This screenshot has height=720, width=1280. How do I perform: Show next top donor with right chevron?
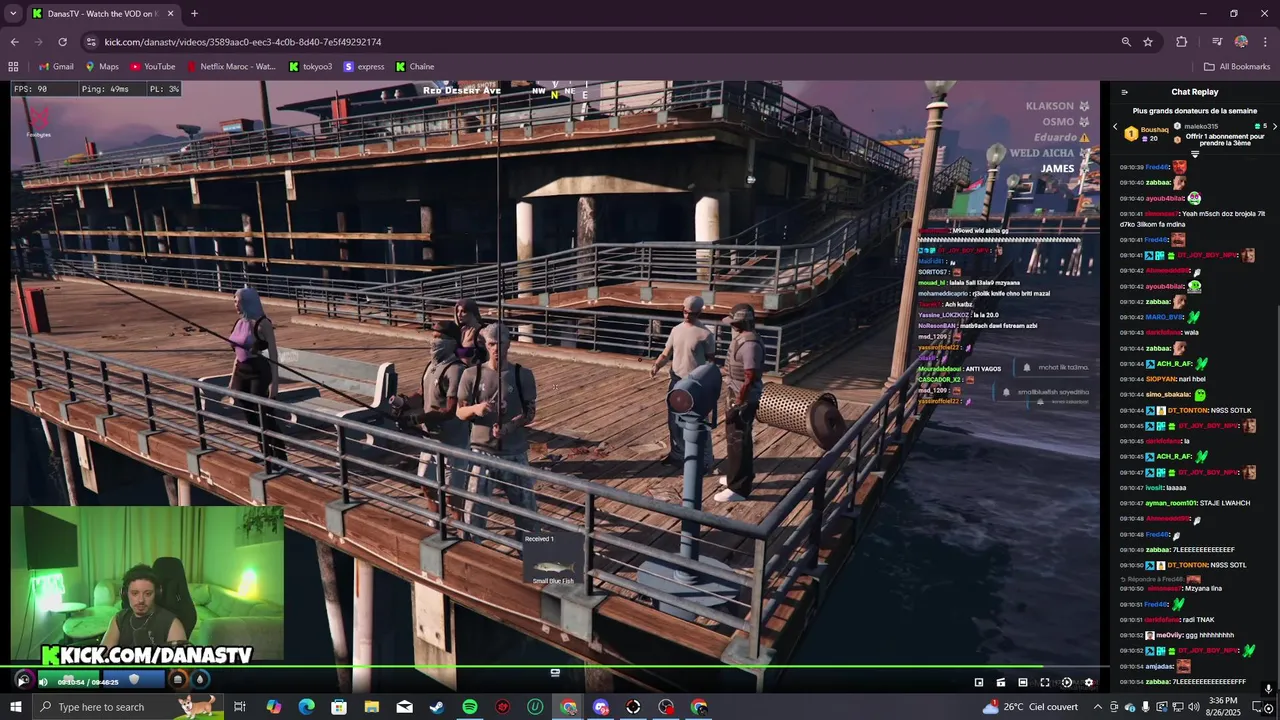pyautogui.click(x=1274, y=127)
